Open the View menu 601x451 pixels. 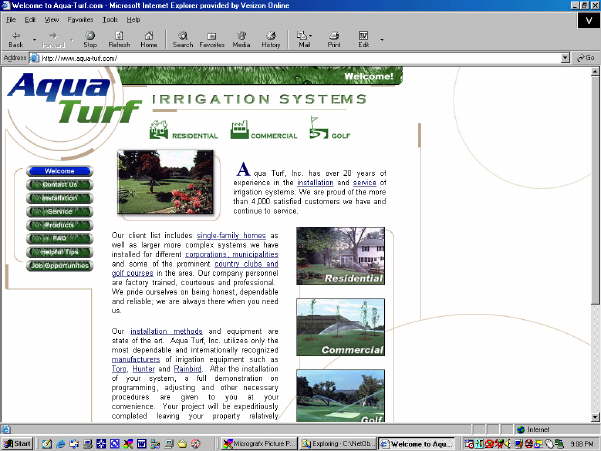(52, 20)
